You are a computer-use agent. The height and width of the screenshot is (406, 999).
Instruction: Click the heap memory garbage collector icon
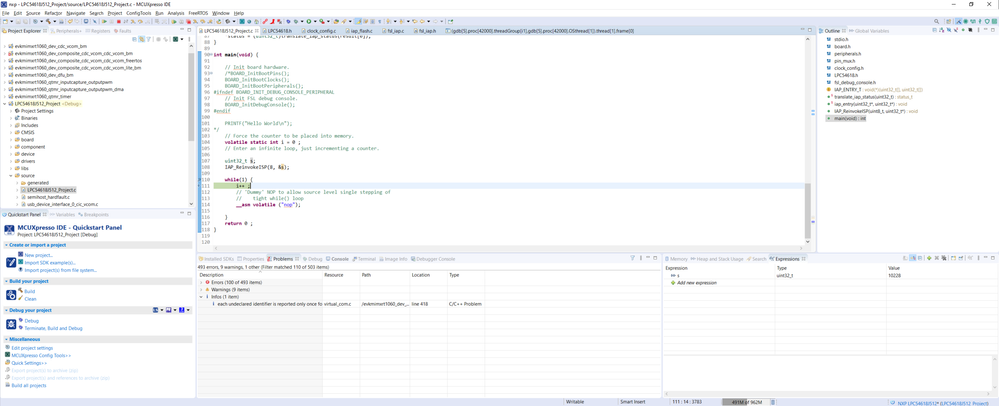[x=773, y=402]
